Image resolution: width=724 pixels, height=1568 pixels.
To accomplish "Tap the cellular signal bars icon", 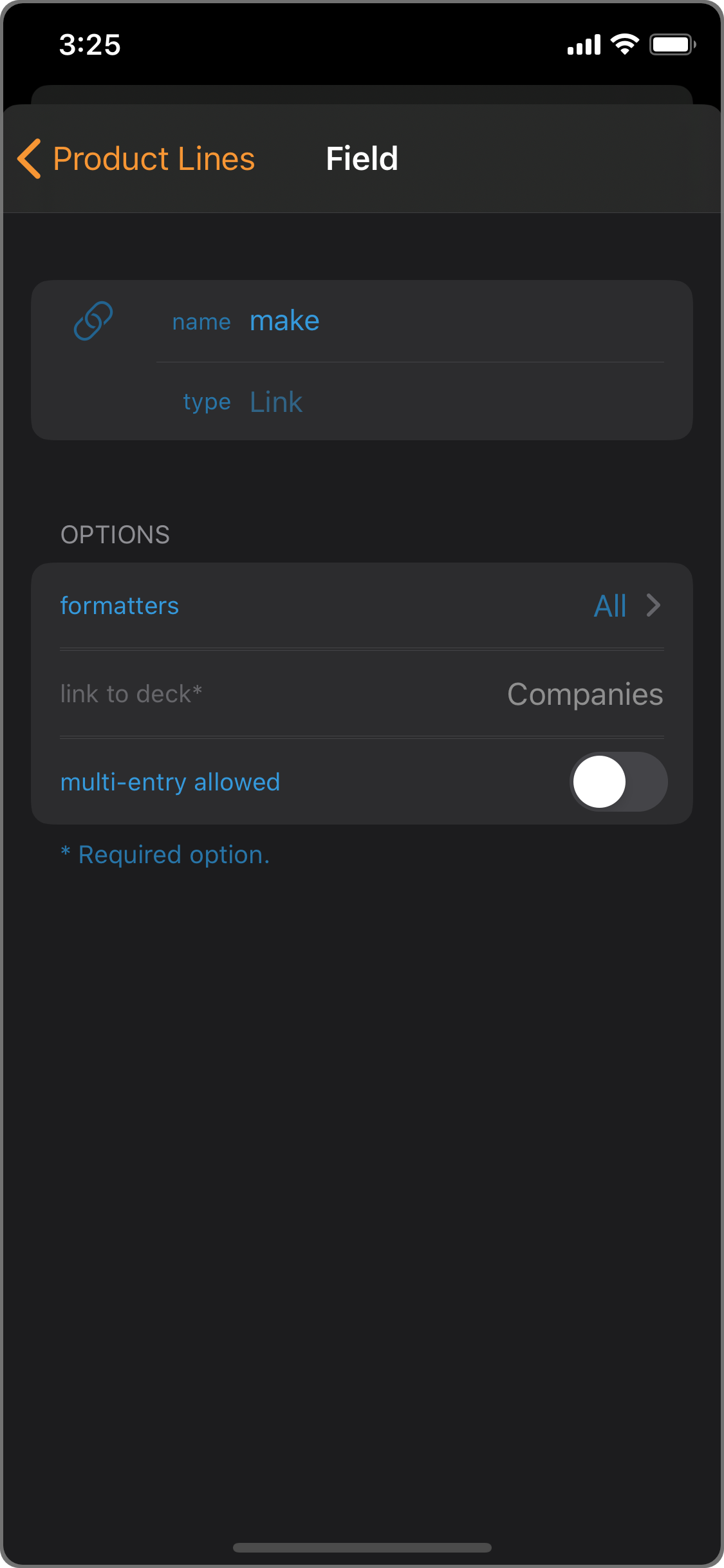I will [x=584, y=44].
